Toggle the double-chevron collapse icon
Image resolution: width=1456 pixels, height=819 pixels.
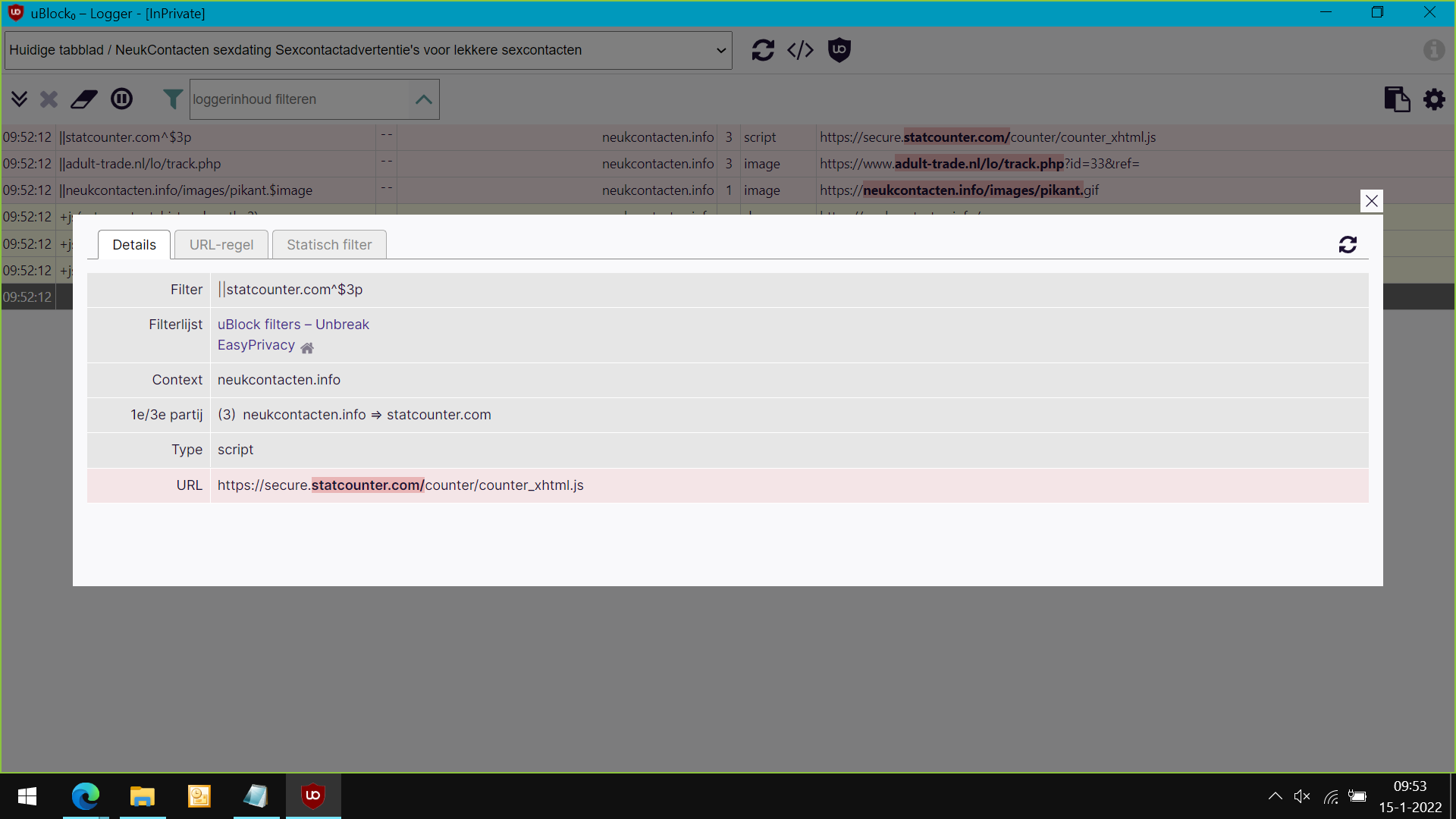point(19,99)
